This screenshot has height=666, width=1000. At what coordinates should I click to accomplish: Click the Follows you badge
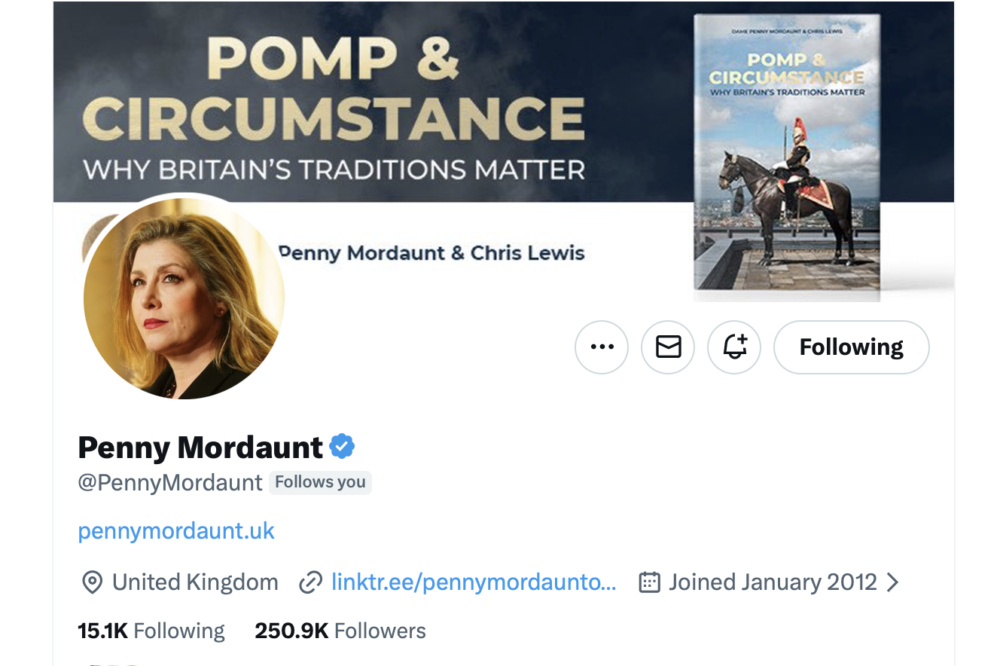320,482
